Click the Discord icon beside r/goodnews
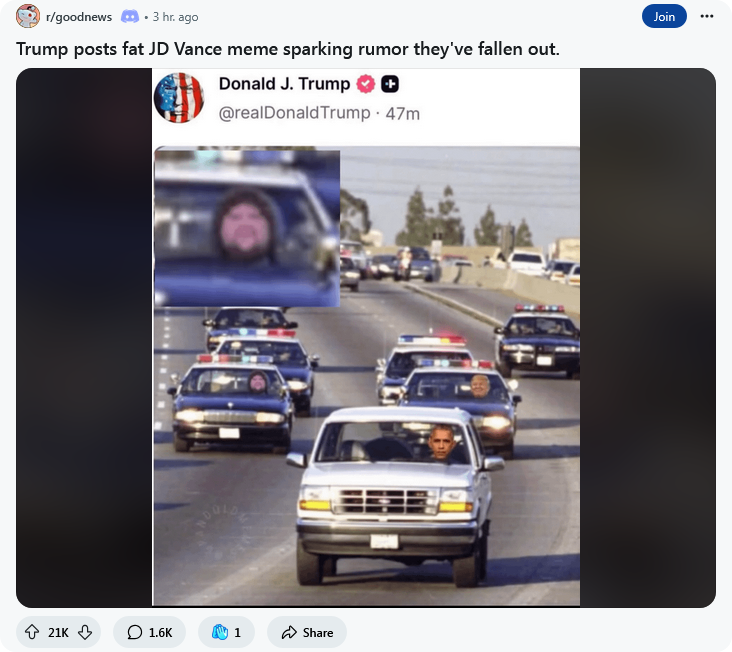 point(130,17)
